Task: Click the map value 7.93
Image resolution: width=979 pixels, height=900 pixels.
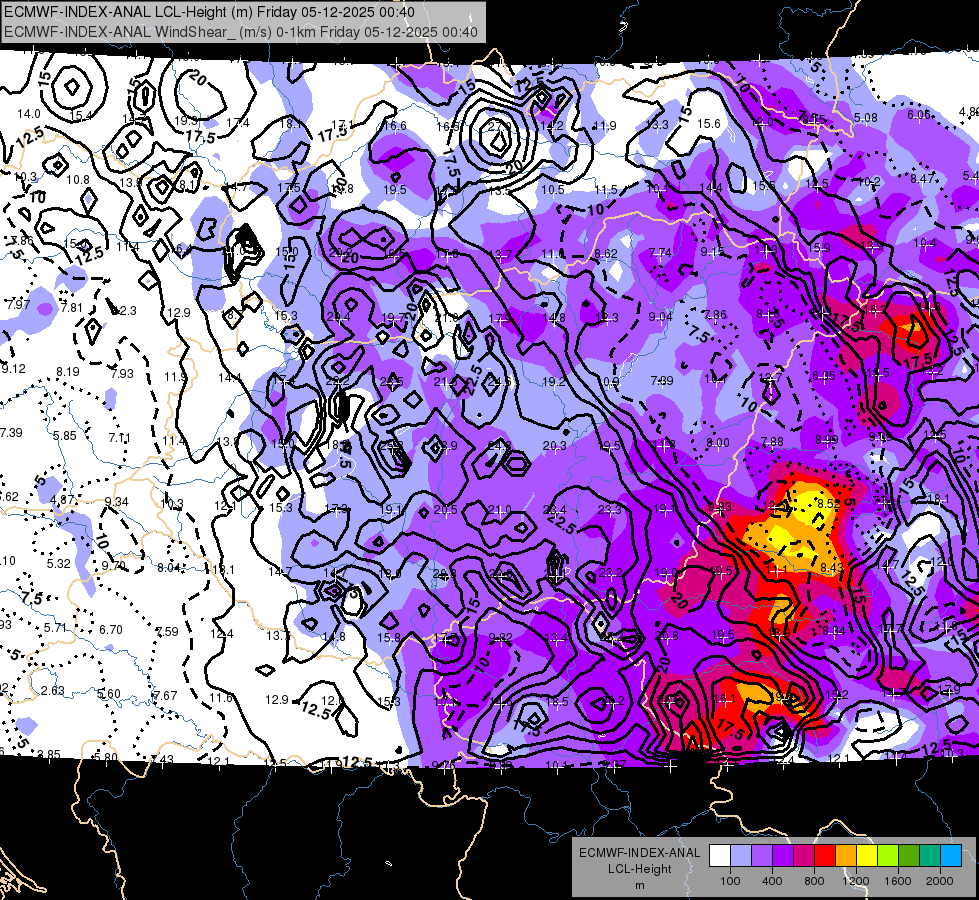Action: click(122, 373)
